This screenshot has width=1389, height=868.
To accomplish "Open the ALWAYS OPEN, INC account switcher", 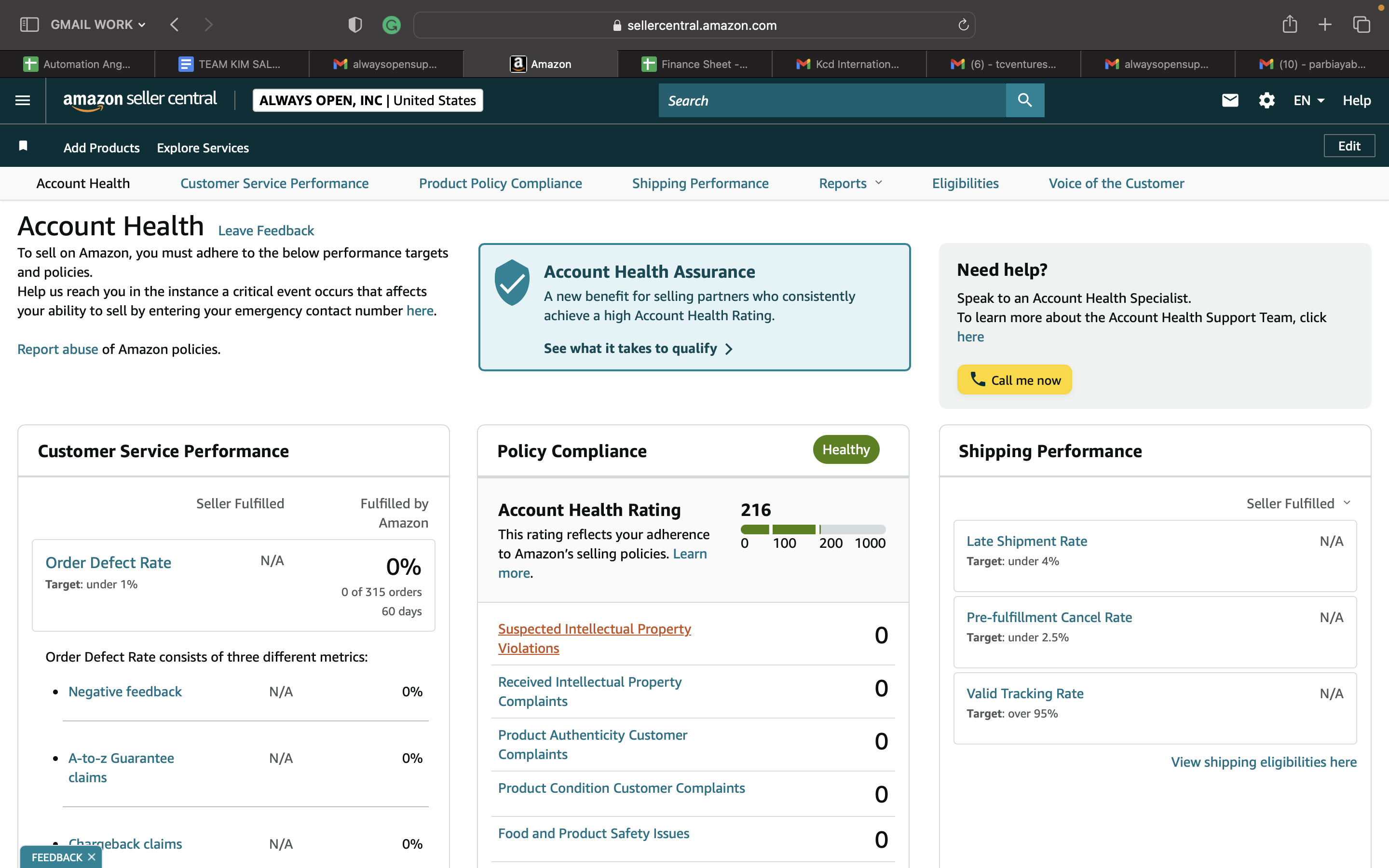I will (x=368, y=100).
